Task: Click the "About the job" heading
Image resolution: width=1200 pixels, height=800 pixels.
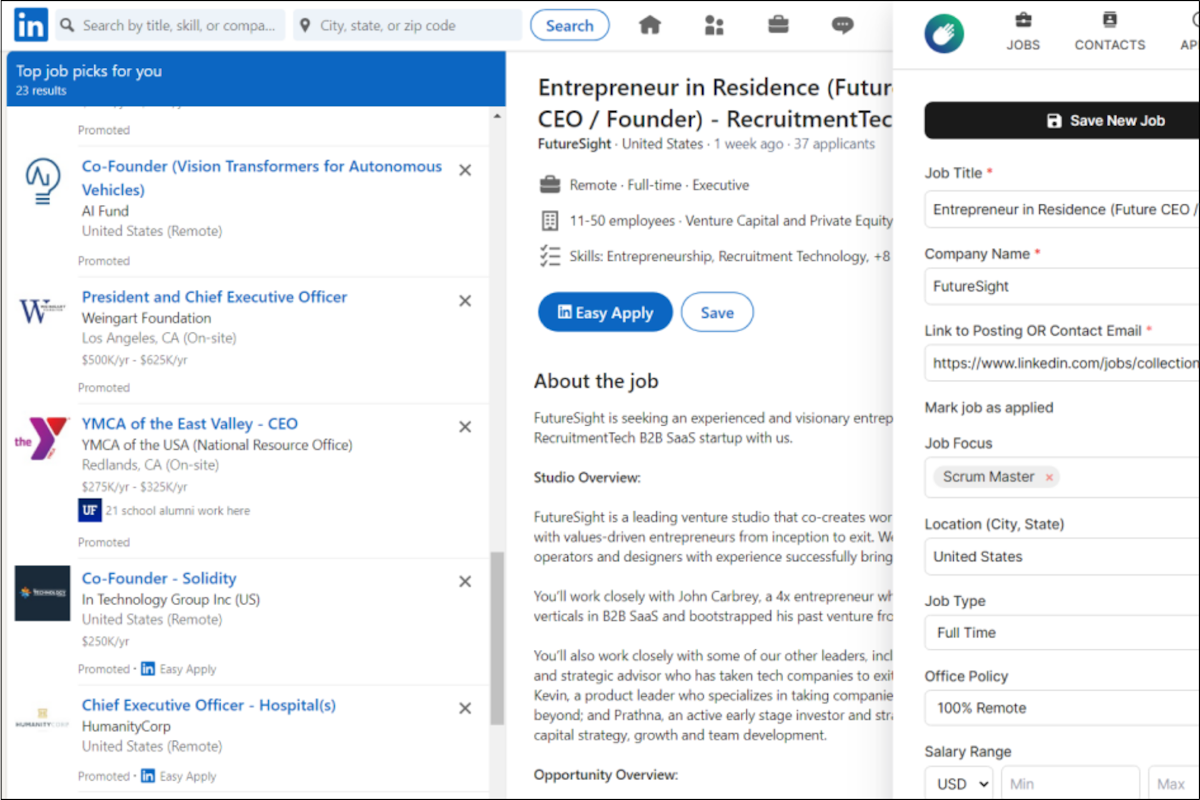Action: point(596,380)
